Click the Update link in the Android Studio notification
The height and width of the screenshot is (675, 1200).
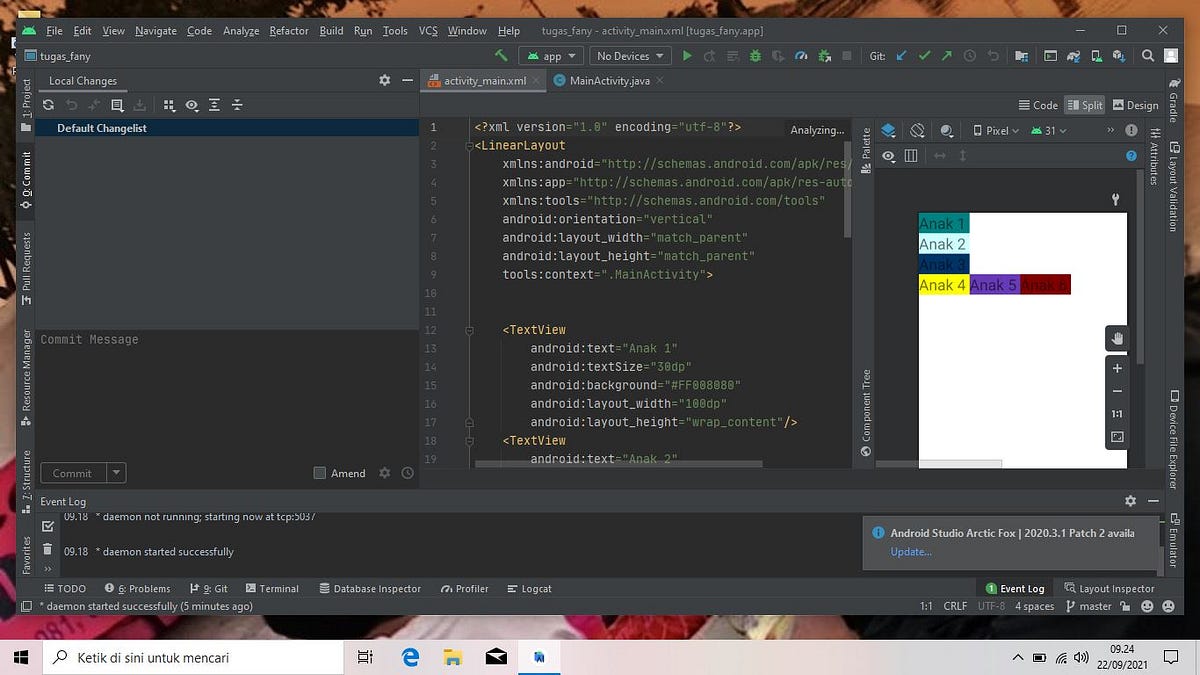click(x=910, y=552)
